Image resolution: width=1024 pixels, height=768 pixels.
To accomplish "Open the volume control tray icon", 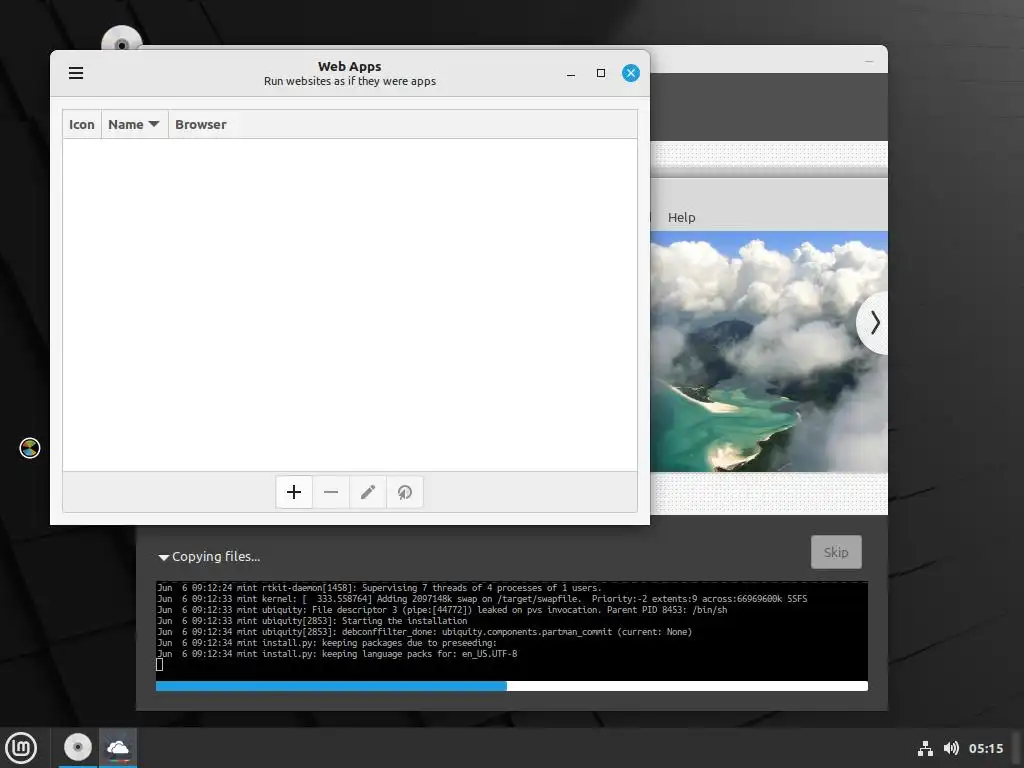I will [x=951, y=748].
